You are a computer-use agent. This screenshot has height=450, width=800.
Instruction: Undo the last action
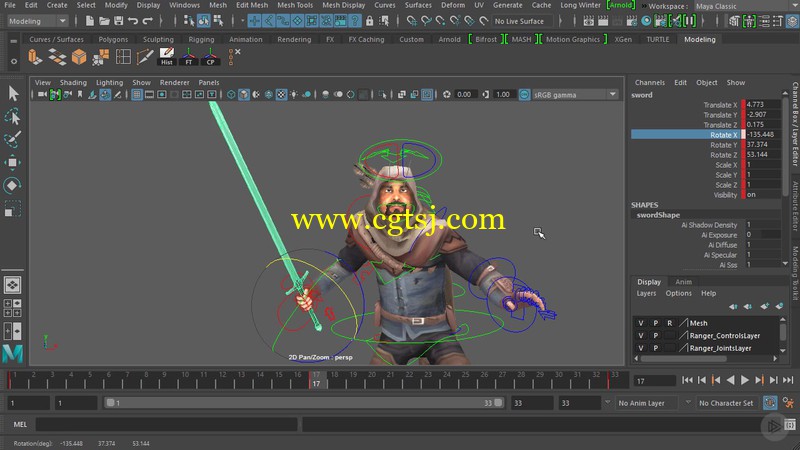click(133, 21)
